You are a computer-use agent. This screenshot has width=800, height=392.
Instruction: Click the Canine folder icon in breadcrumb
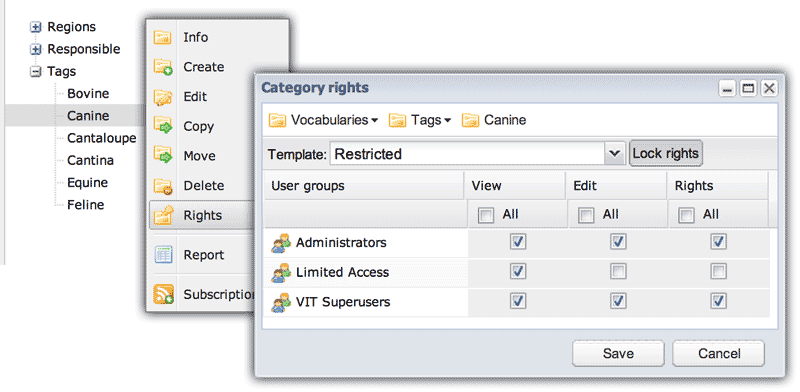pyautogui.click(x=470, y=120)
